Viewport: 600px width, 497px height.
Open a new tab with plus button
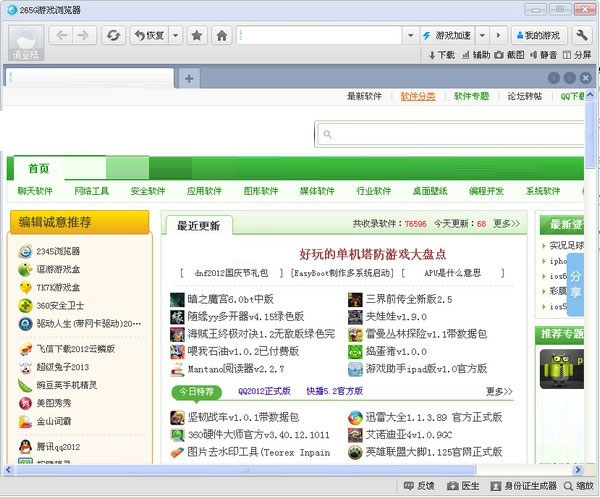pos(189,78)
